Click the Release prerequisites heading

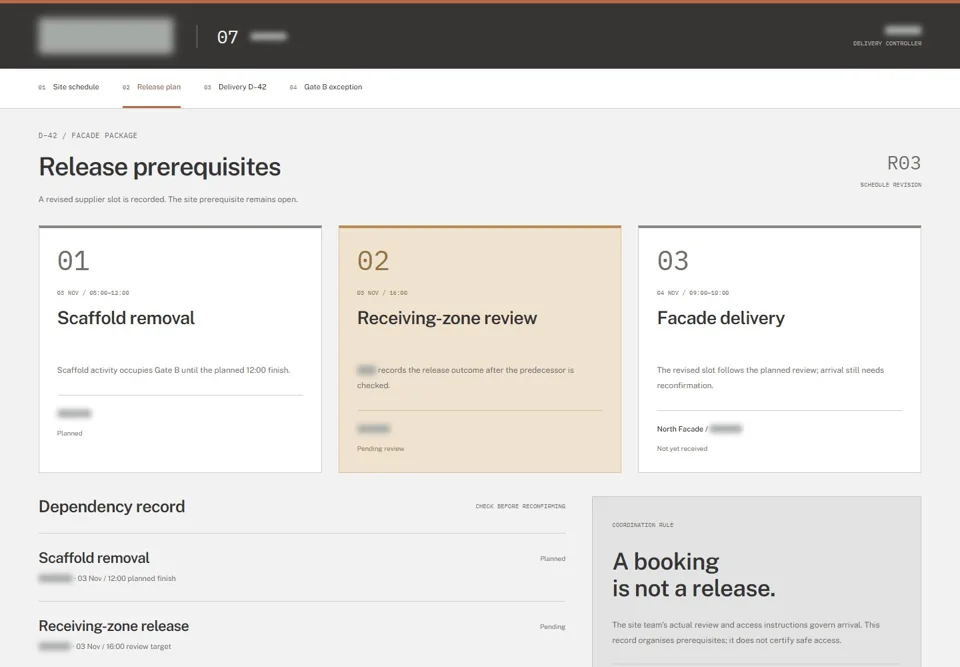[x=160, y=167]
